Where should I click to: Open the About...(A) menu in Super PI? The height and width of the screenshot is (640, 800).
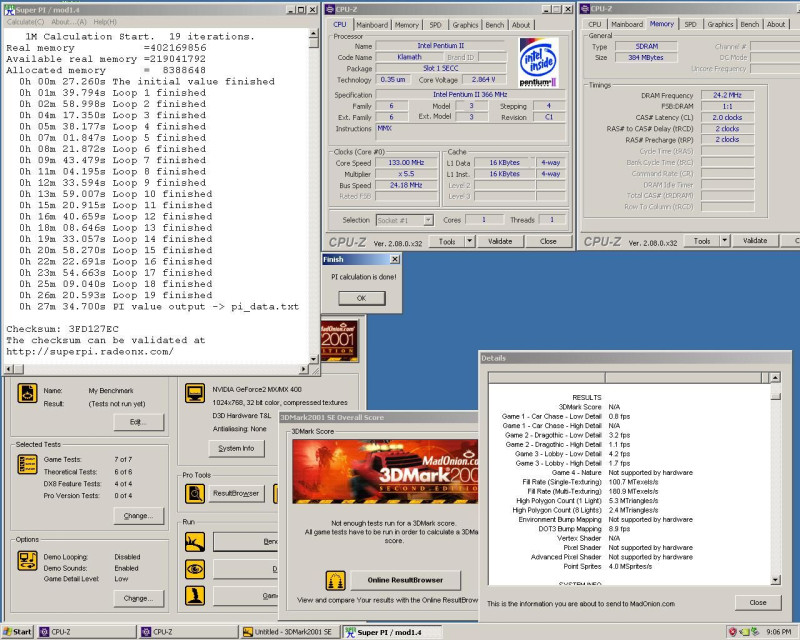pos(68,22)
